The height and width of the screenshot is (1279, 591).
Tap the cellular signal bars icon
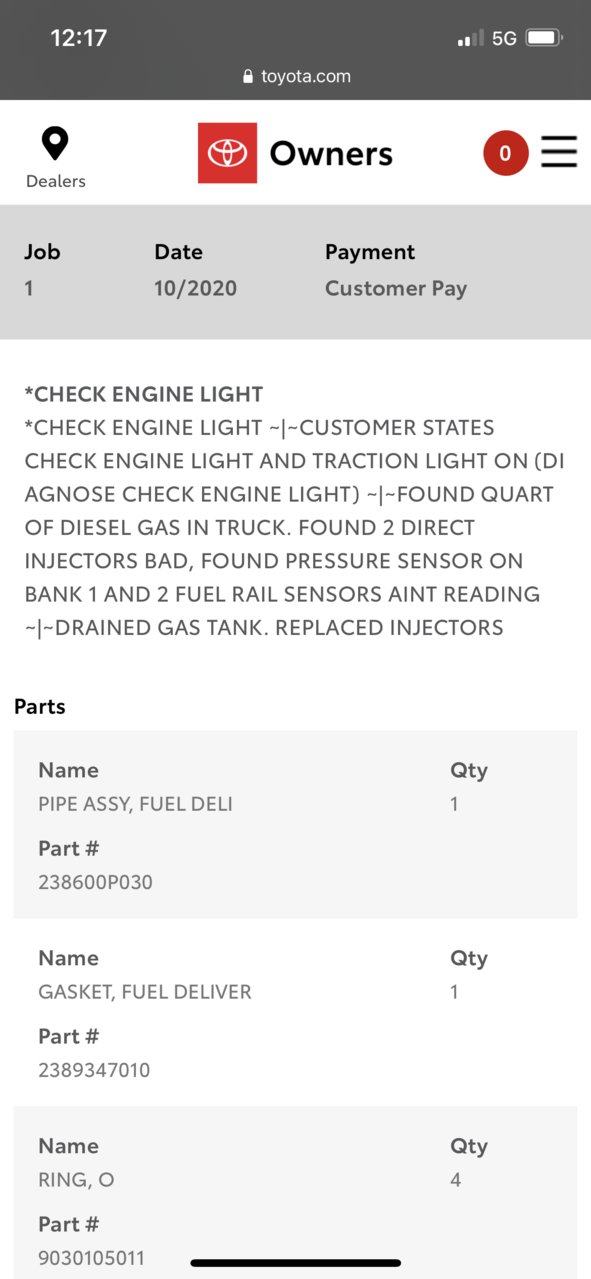click(471, 38)
